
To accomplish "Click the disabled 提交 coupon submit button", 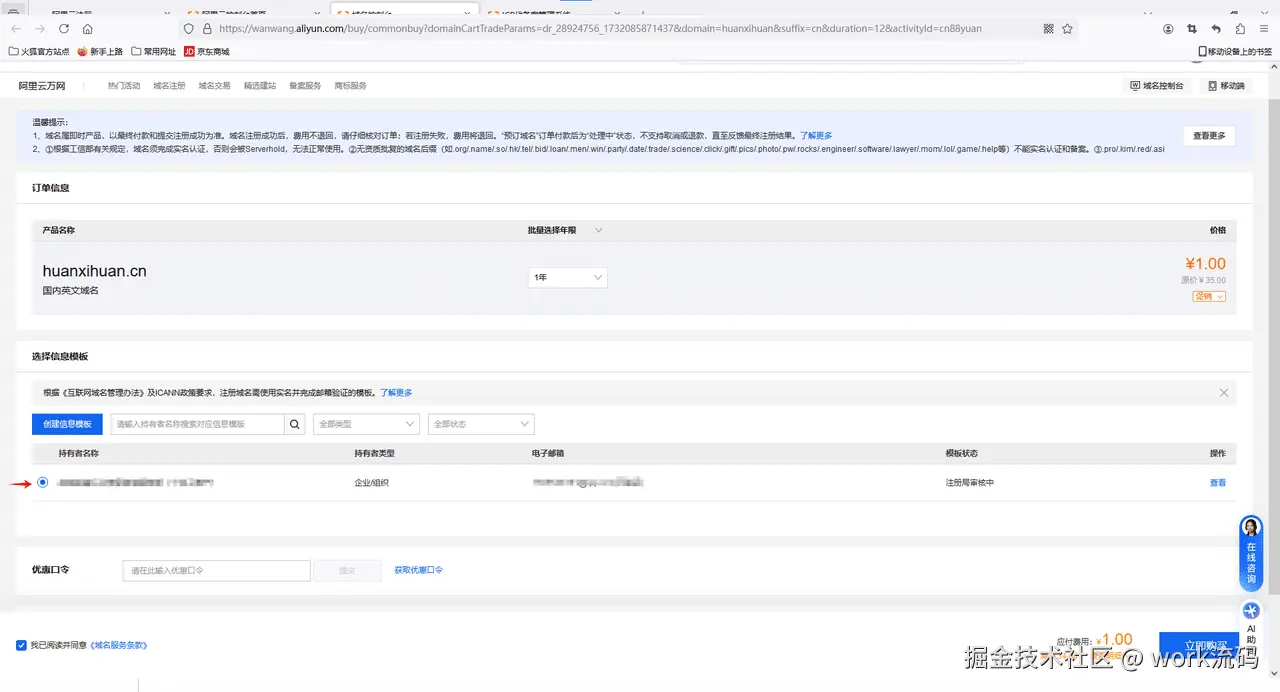I will [x=347, y=570].
